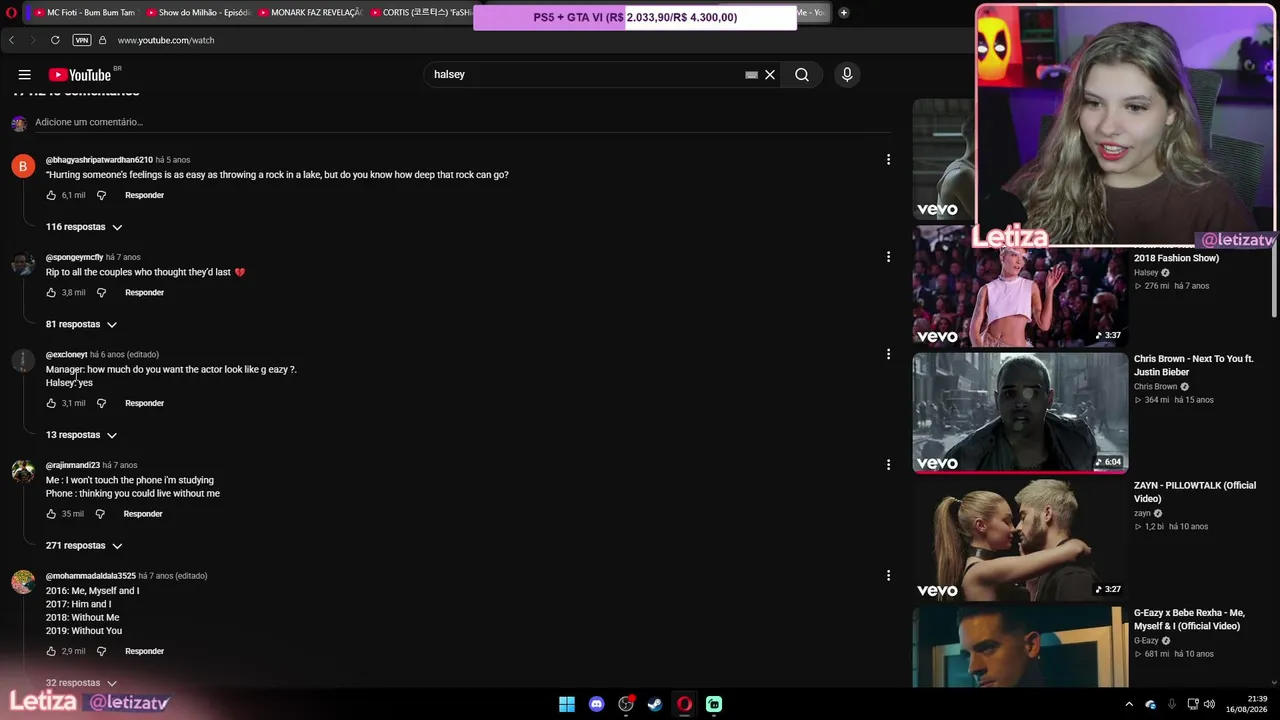Go back to the previous page
Screen dimensions: 1280x720
click(12, 40)
